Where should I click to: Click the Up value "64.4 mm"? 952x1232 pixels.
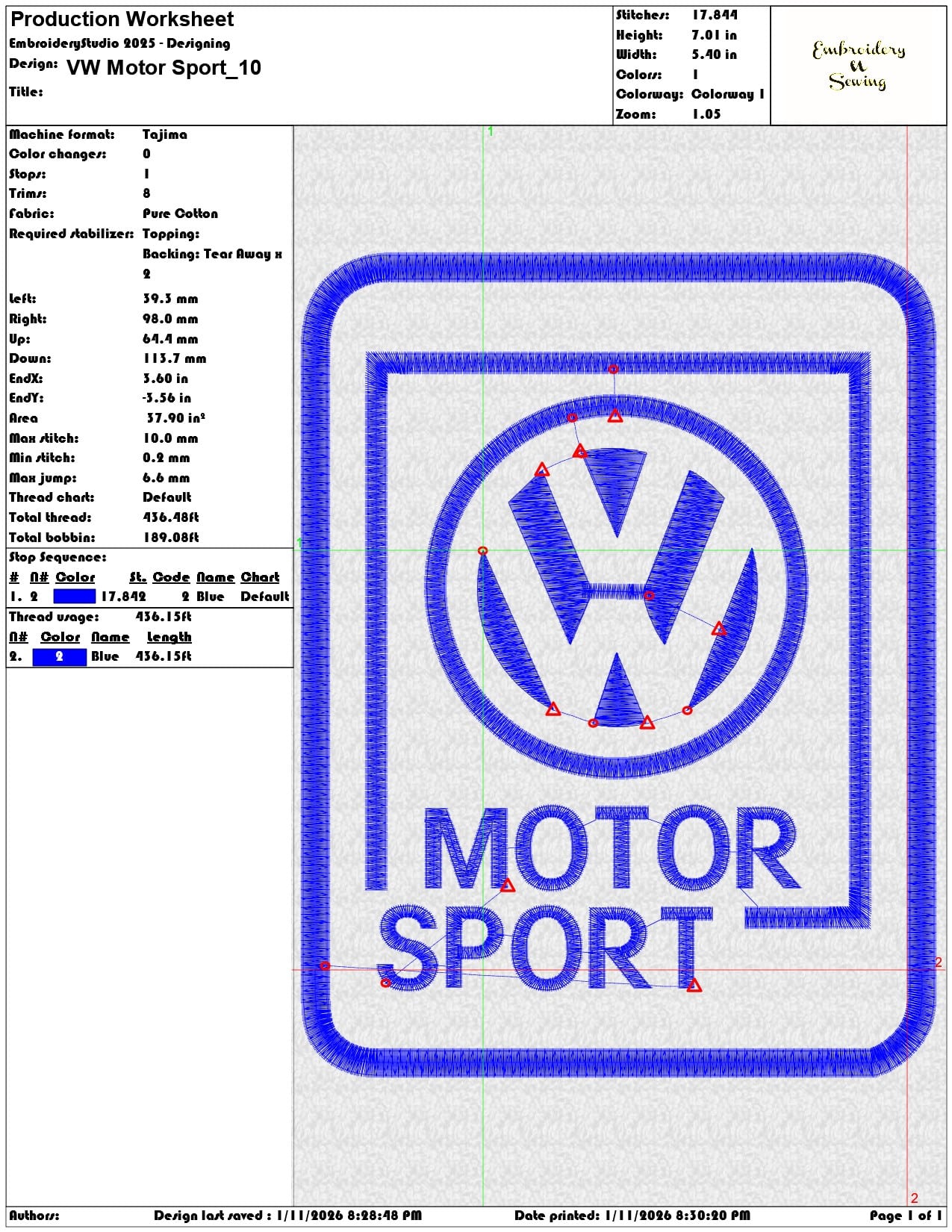[x=170, y=339]
